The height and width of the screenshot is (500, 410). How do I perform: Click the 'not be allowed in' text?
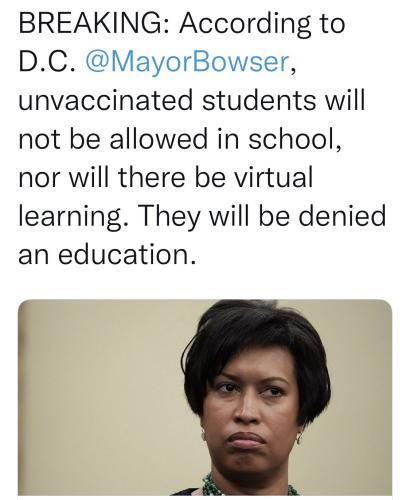tap(129, 138)
